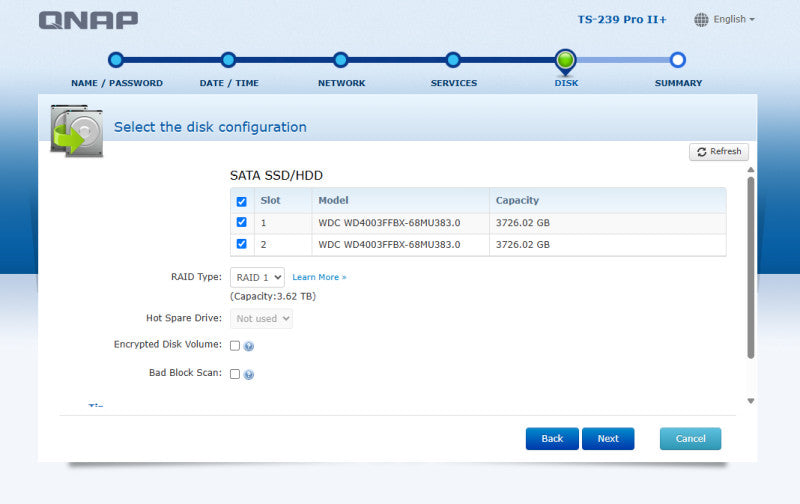This screenshot has height=504, width=800.
Task: Open the Hot Spare Drive dropdown
Action: [261, 318]
